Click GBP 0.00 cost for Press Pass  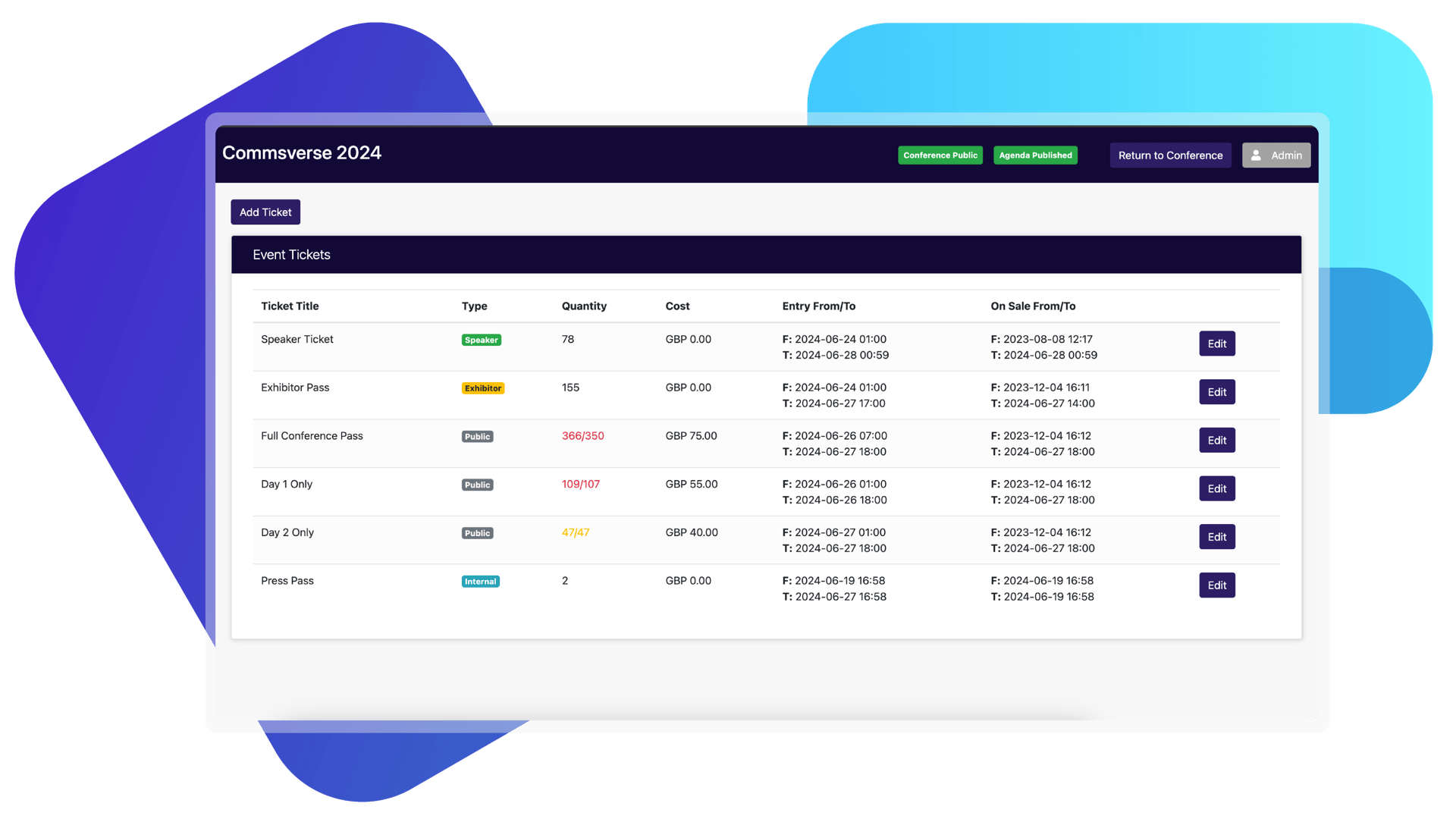689,581
